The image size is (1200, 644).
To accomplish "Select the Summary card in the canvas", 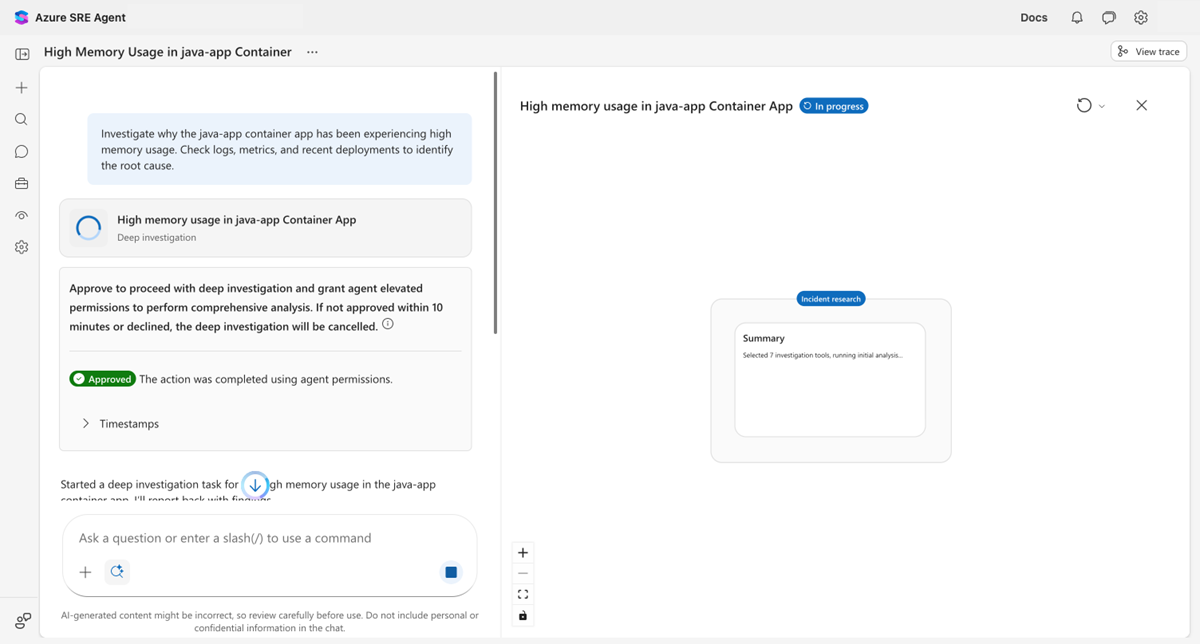I will coord(830,379).
